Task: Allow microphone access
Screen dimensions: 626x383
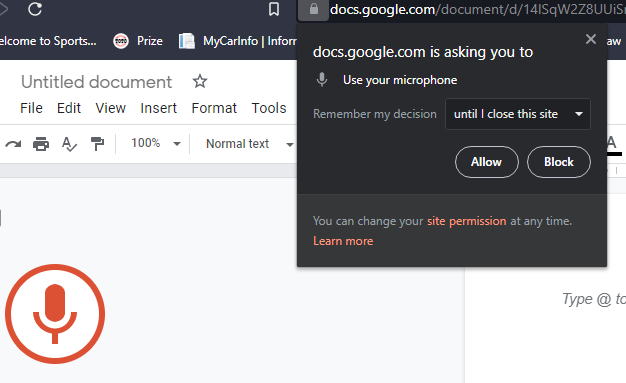Action: point(487,162)
